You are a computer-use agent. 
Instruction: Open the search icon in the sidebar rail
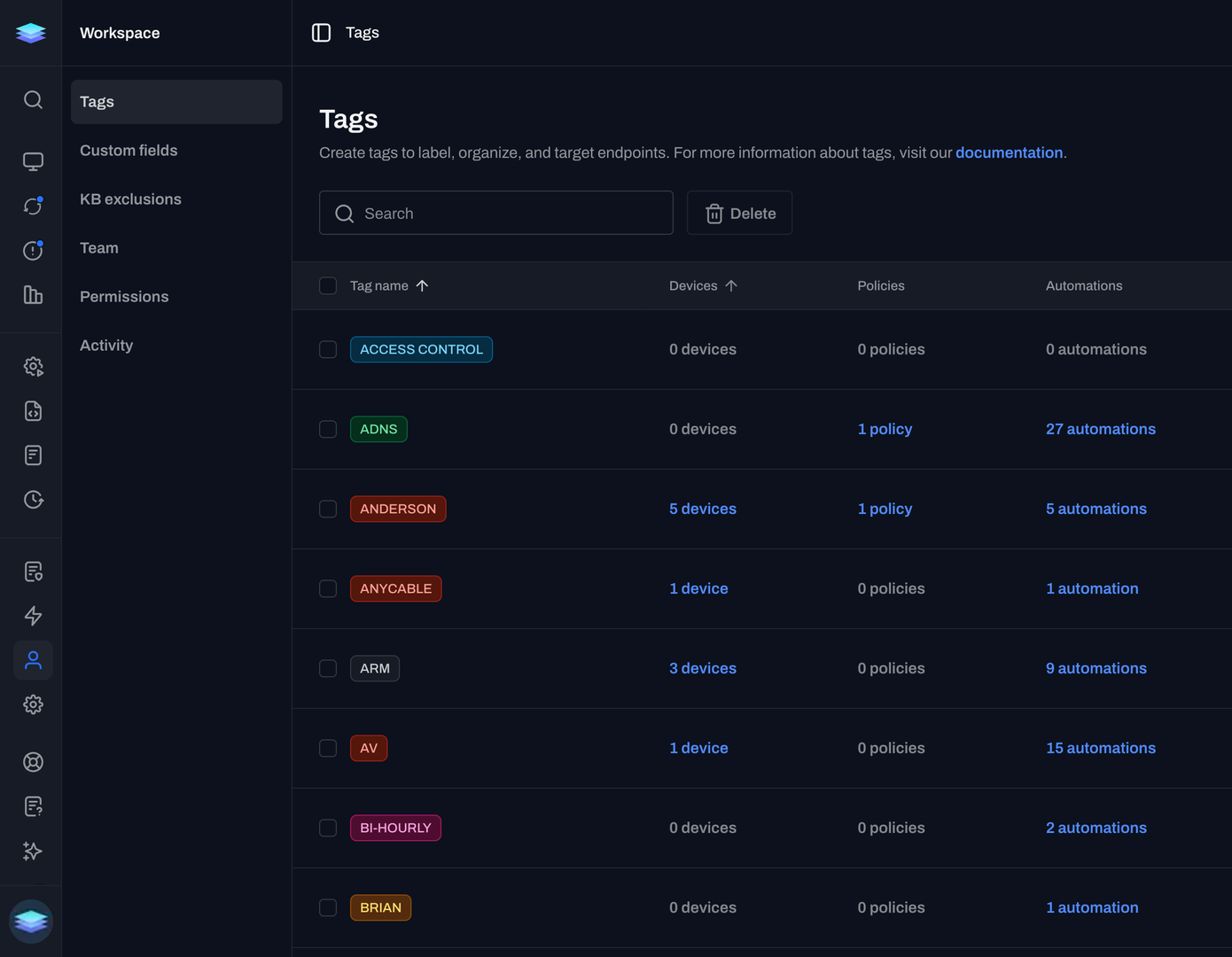tap(33, 99)
